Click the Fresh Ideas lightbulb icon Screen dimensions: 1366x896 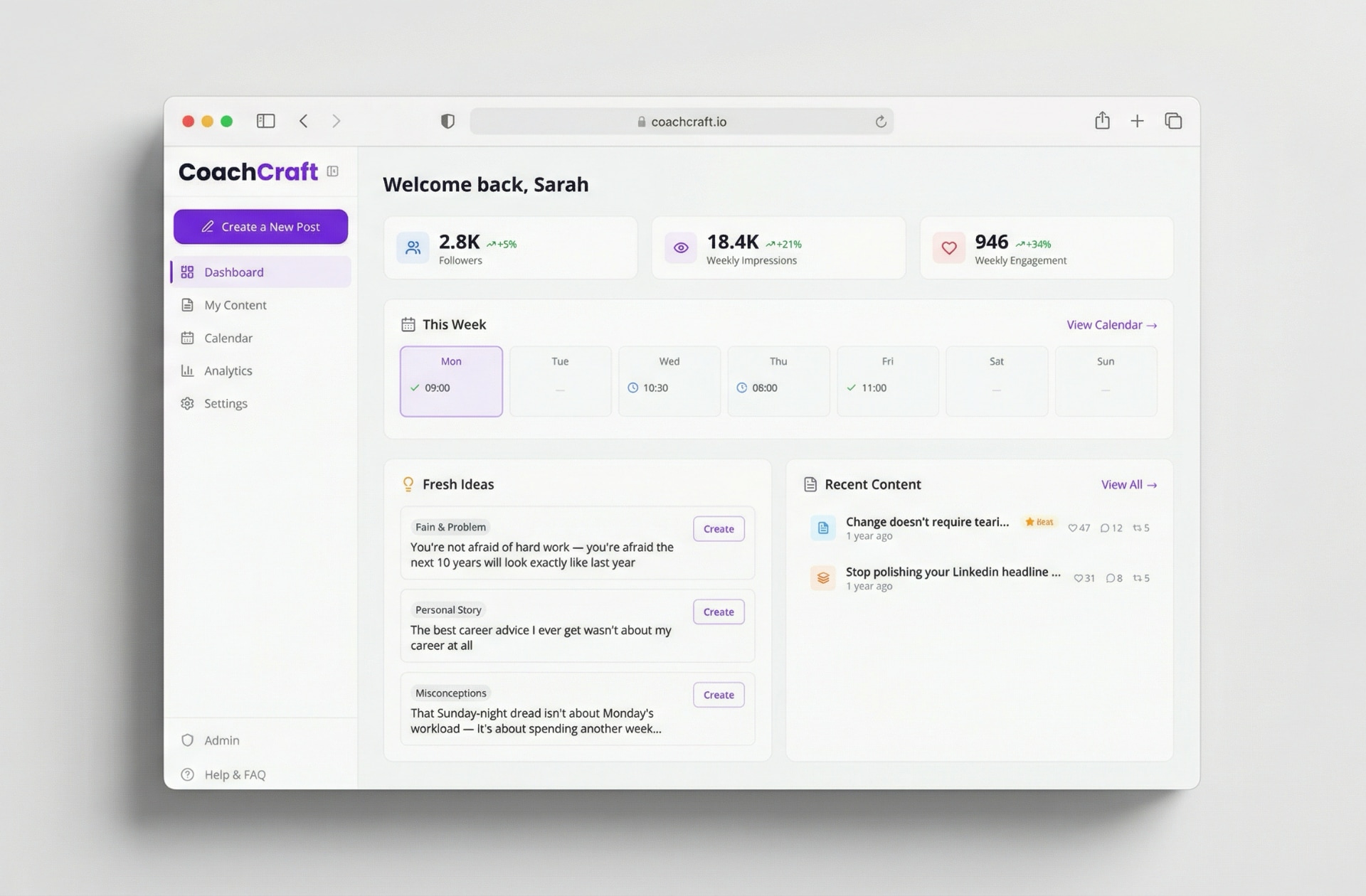tap(408, 484)
